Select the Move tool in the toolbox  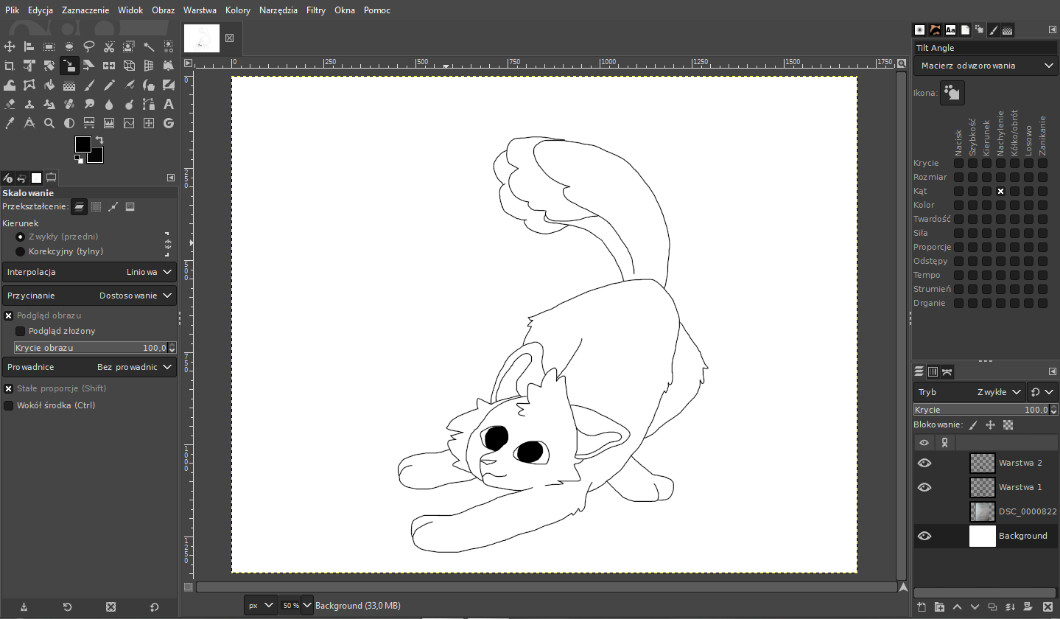click(9, 47)
